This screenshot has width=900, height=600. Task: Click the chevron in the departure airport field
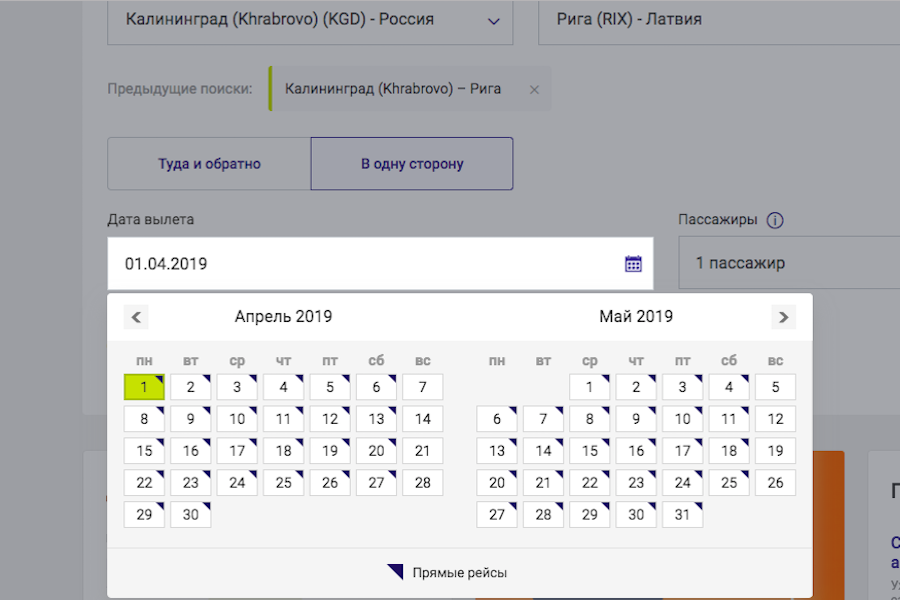tap(492, 18)
